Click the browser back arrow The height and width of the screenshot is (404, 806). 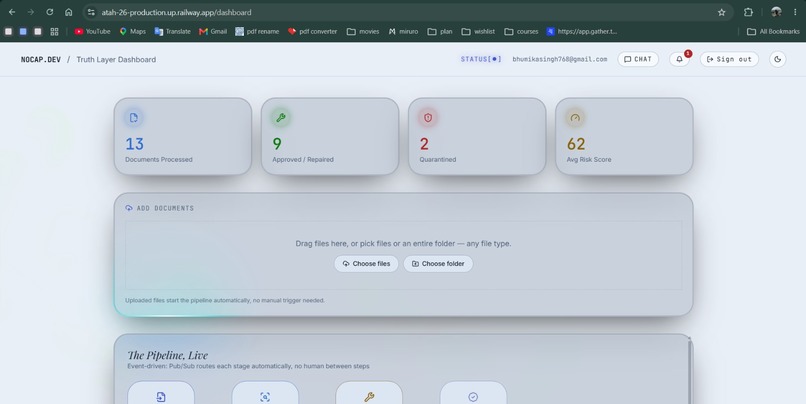pos(12,12)
